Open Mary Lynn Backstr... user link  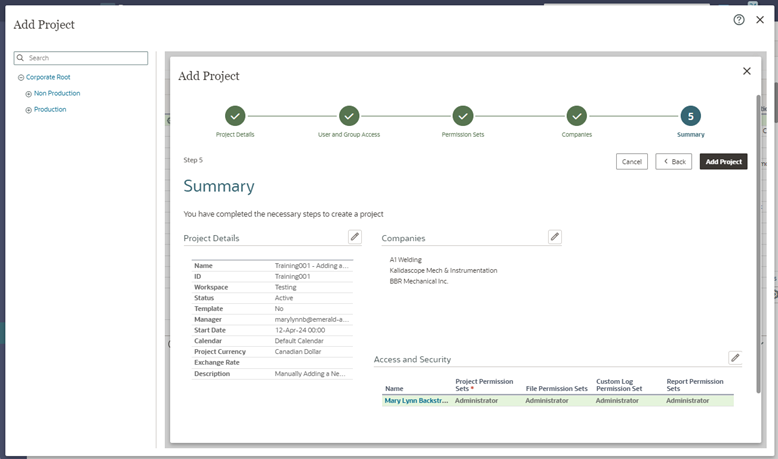point(416,400)
